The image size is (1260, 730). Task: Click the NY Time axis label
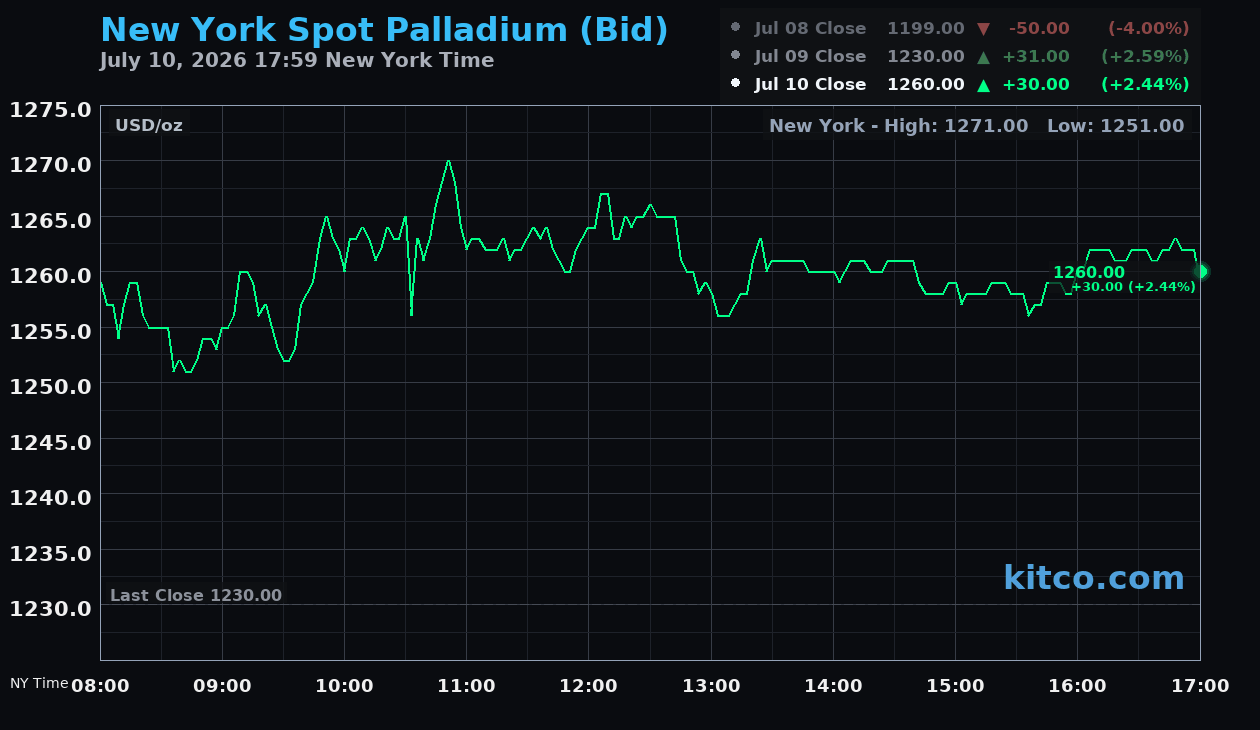click(39, 683)
